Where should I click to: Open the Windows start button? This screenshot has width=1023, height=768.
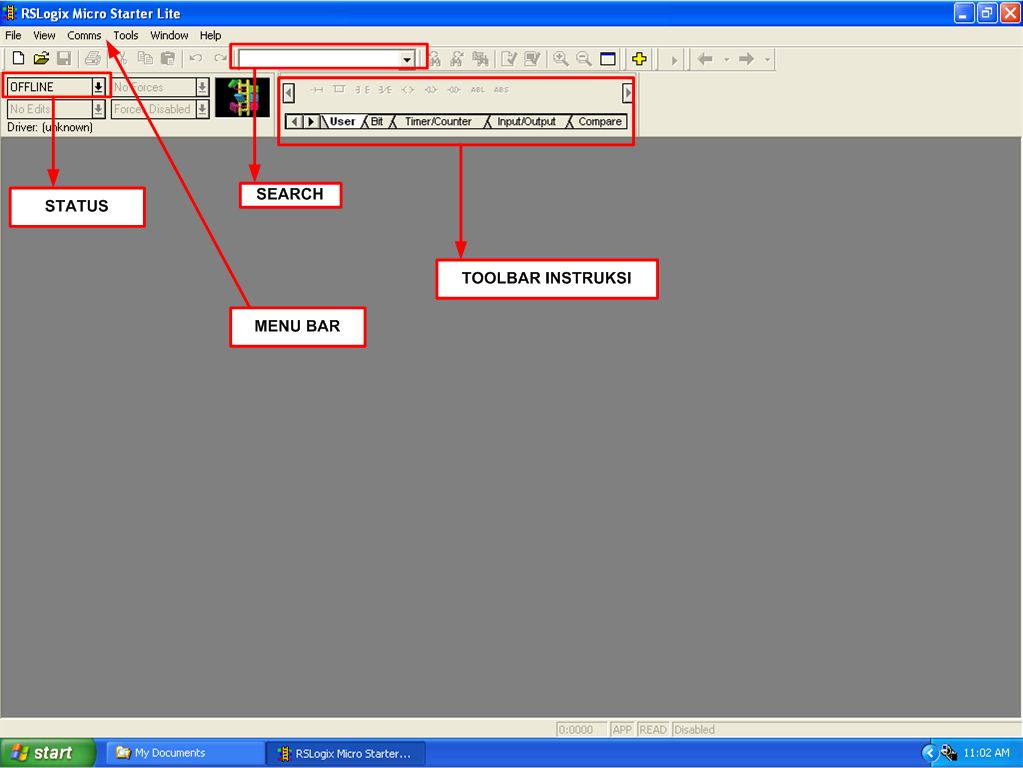pos(48,753)
